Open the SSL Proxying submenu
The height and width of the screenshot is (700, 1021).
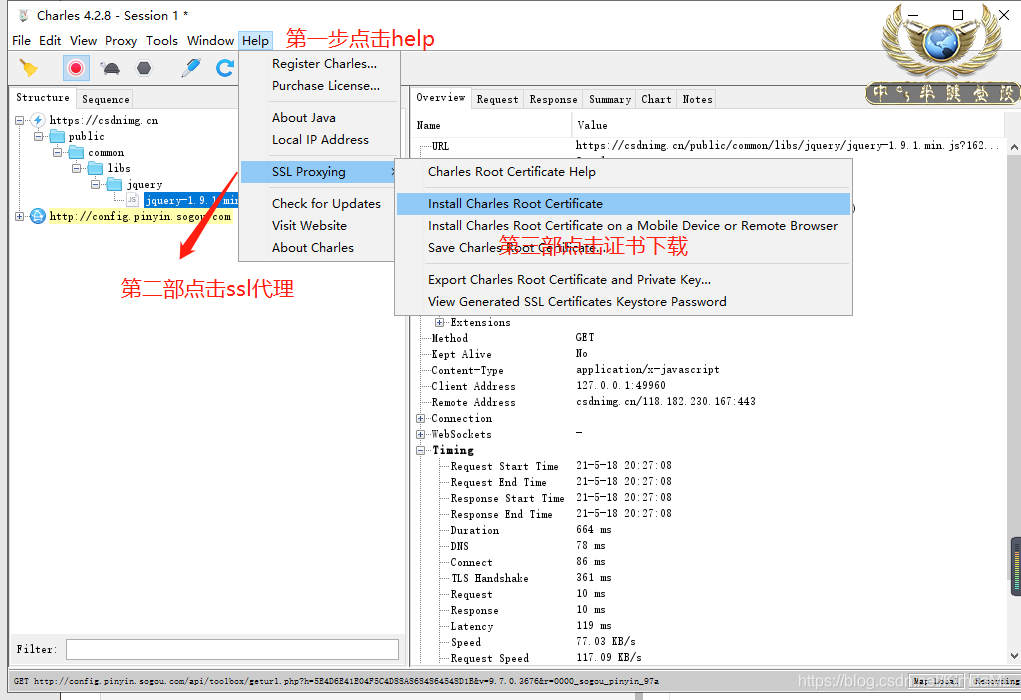pos(319,172)
